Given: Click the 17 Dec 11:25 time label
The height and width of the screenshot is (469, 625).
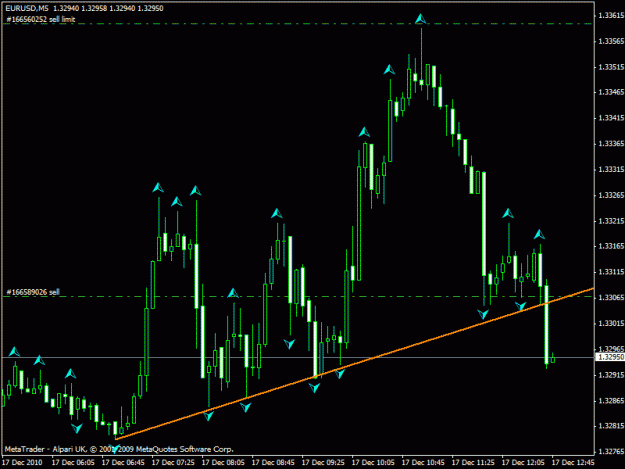Looking at the screenshot, I should pos(473,463).
